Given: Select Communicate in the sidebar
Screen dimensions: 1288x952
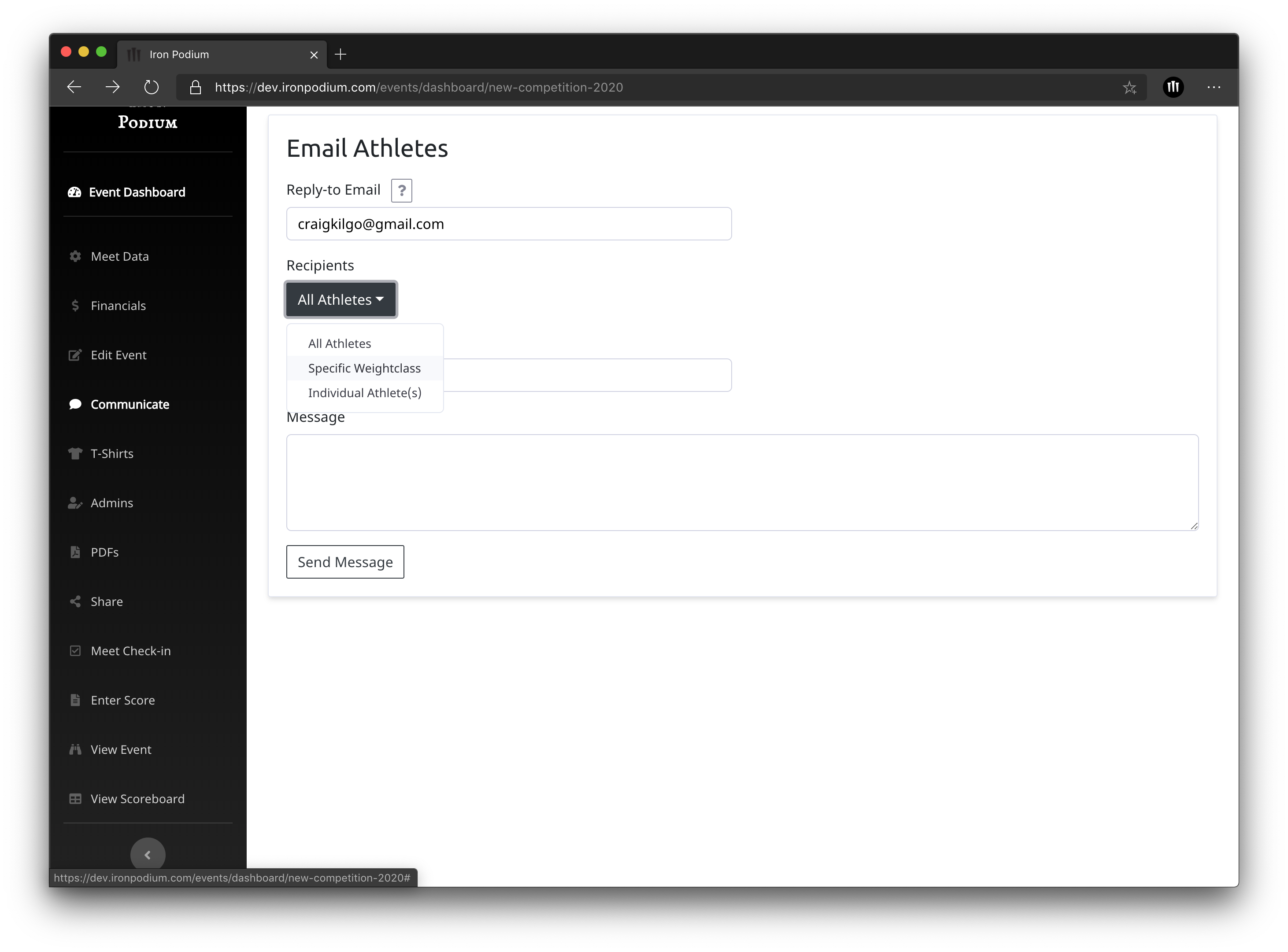Looking at the screenshot, I should click(130, 404).
